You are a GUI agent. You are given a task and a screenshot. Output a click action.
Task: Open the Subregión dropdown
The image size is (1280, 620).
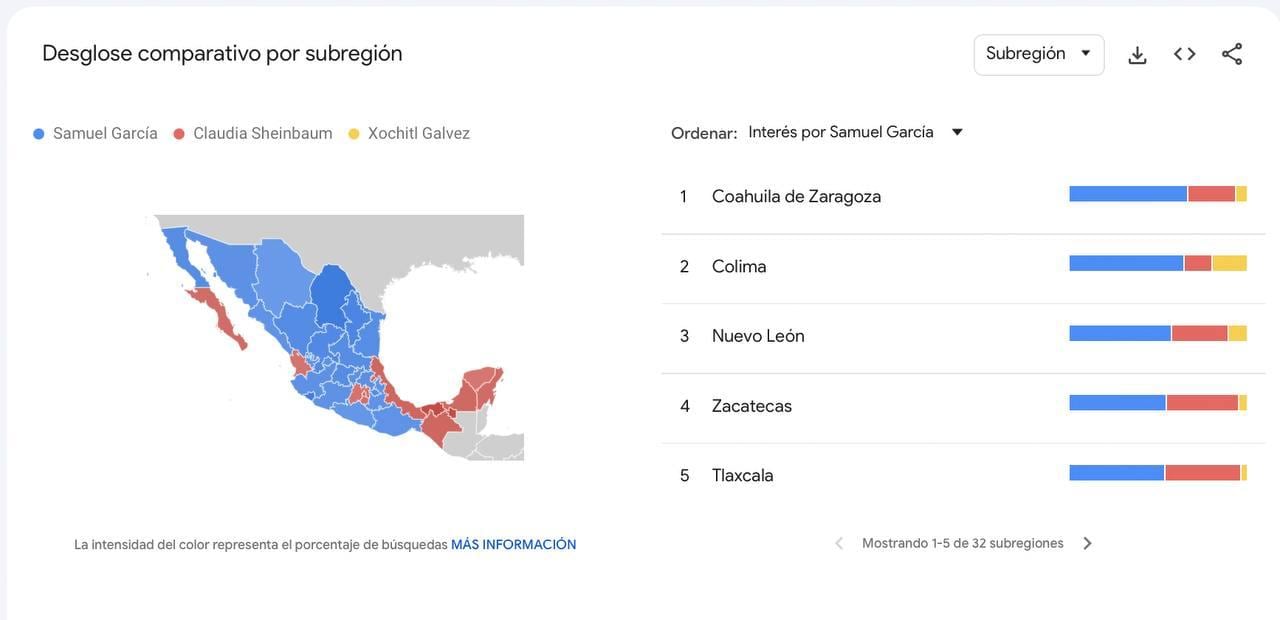(1038, 53)
